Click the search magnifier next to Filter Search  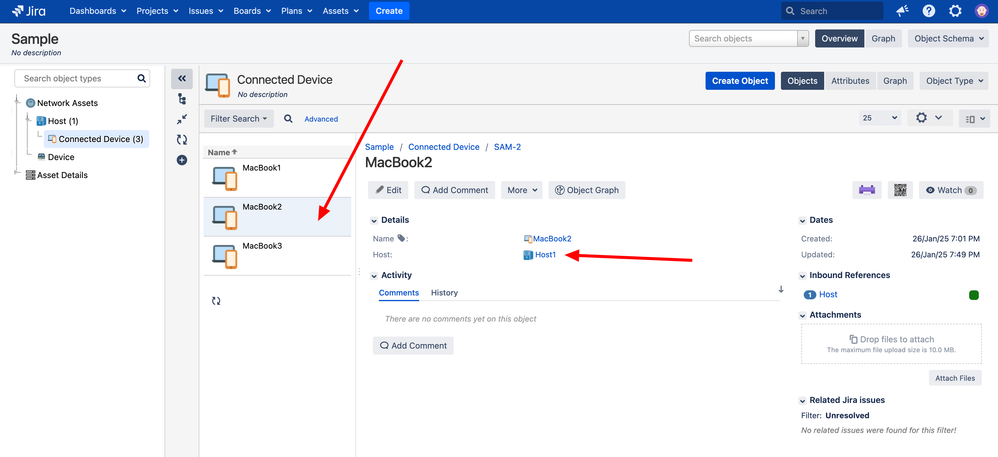click(288, 118)
